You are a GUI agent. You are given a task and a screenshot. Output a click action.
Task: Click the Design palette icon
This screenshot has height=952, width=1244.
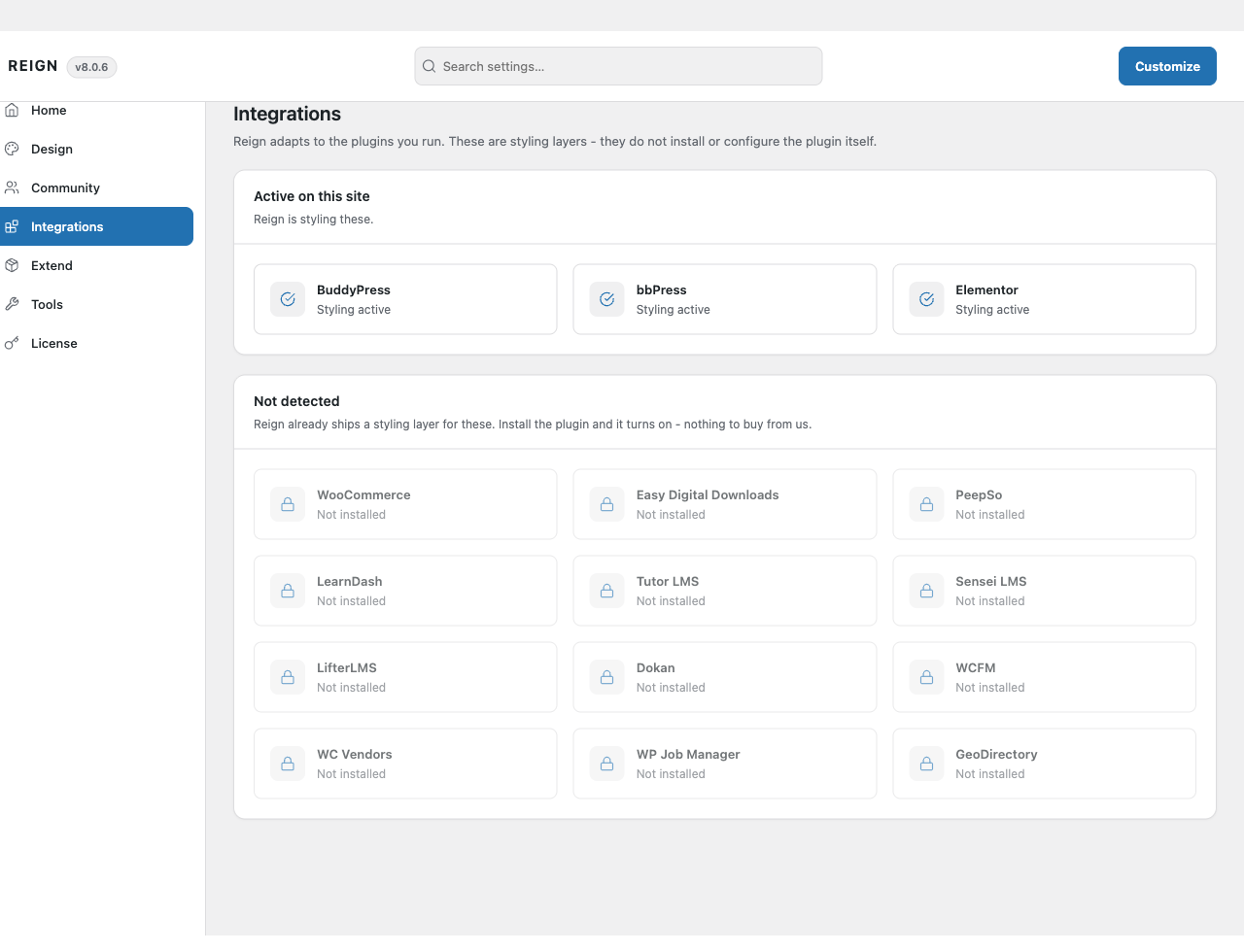12,149
